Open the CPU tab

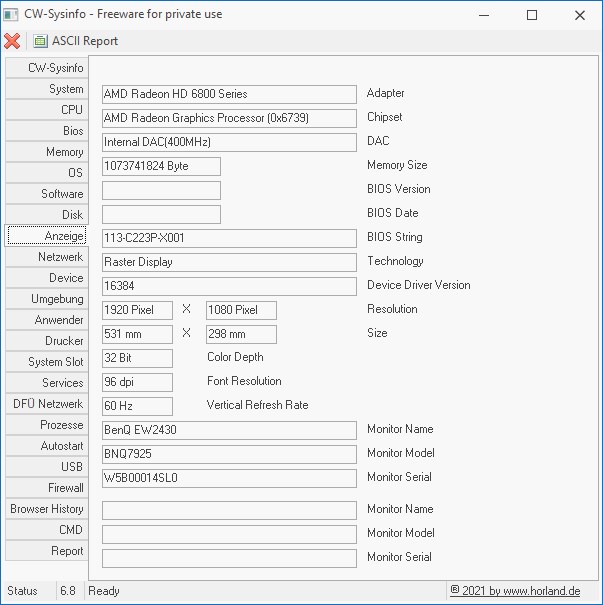point(46,110)
